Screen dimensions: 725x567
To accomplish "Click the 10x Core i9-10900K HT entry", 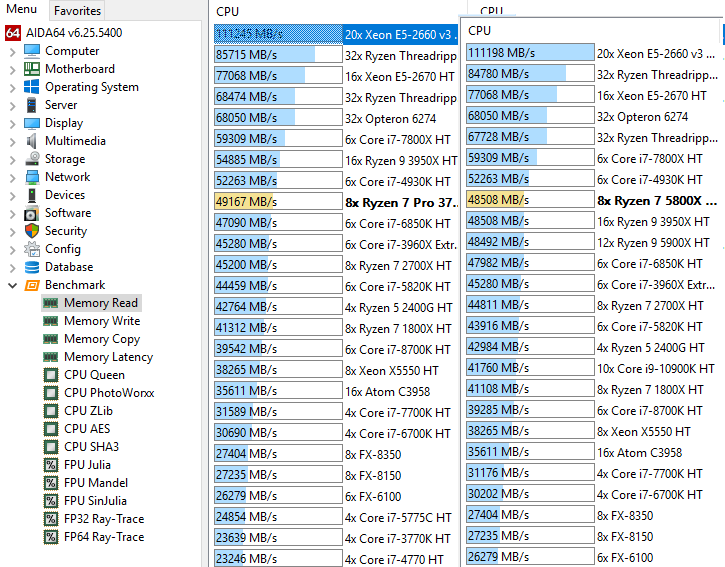I will (656, 369).
